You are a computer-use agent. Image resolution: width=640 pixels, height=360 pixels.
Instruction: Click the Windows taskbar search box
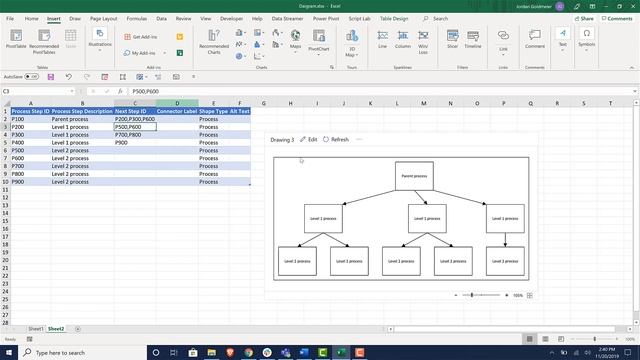pyautogui.click(x=82, y=352)
